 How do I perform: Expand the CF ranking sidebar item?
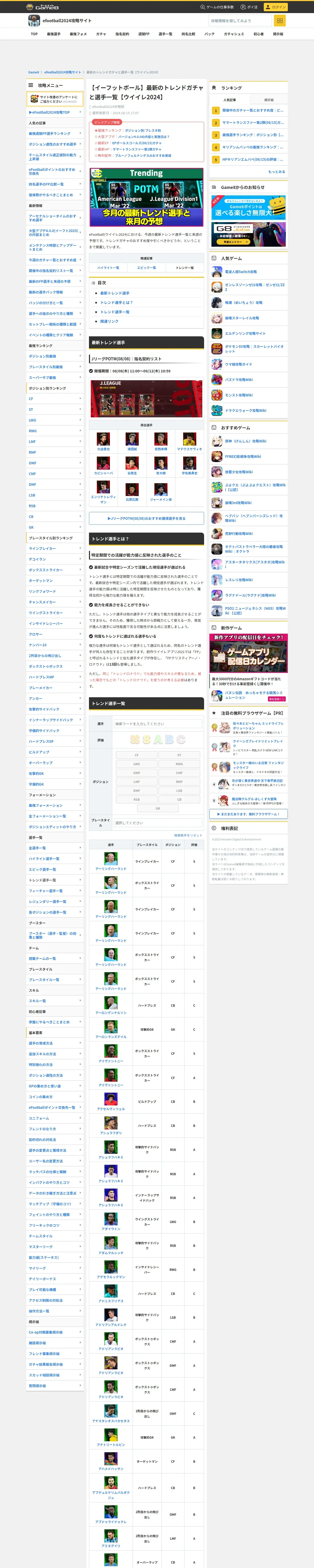55,399
